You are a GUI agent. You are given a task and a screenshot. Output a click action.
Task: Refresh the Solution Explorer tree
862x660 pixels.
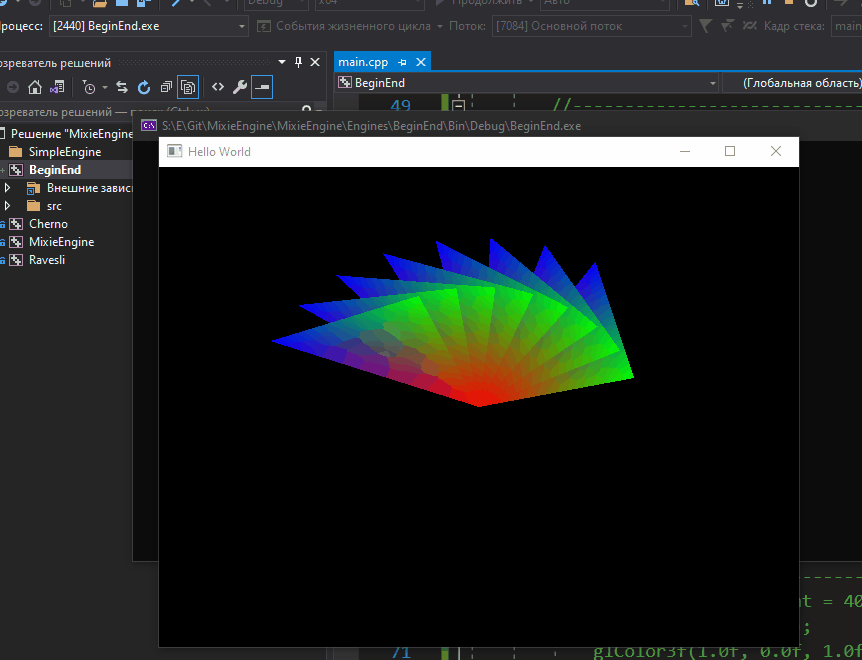coord(144,87)
